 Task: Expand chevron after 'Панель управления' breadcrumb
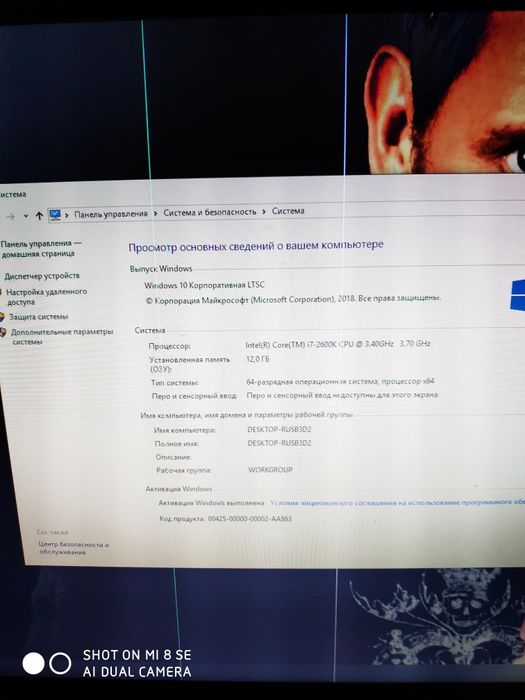[155, 213]
